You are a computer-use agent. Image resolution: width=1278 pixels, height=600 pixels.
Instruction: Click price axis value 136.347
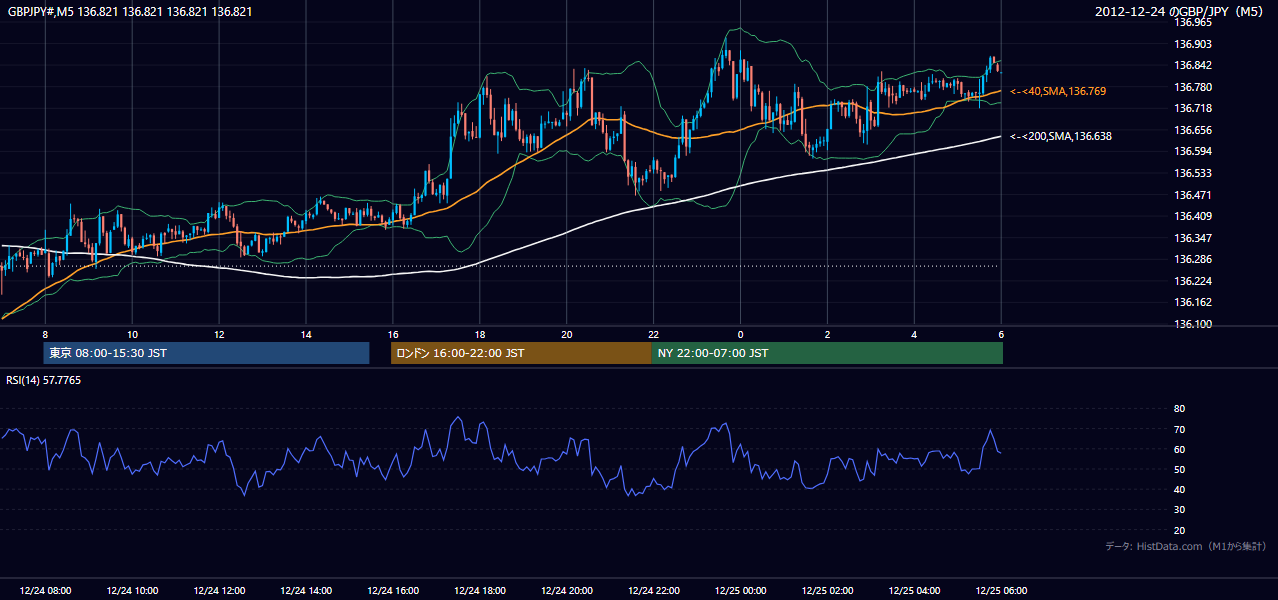[x=1193, y=238]
